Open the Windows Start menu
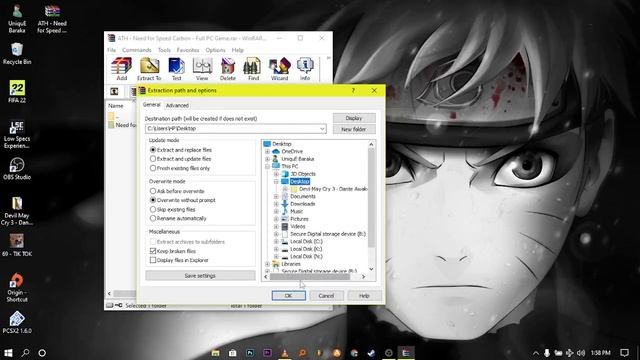This screenshot has height=360, width=640. (x=8, y=353)
